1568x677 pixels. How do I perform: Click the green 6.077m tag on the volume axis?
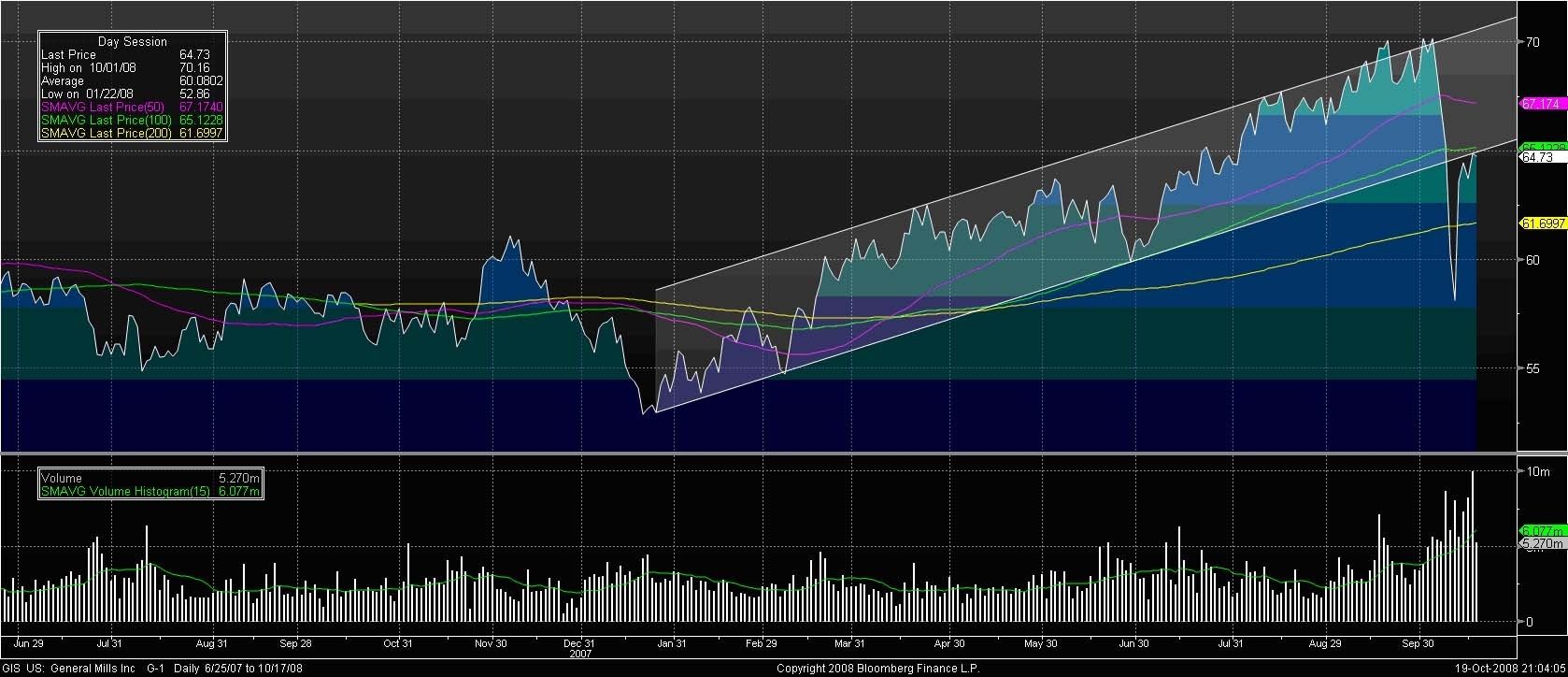[x=1543, y=531]
